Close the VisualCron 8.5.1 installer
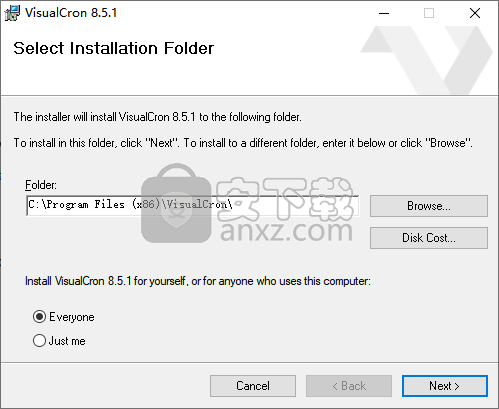This screenshot has width=499, height=409. point(475,13)
